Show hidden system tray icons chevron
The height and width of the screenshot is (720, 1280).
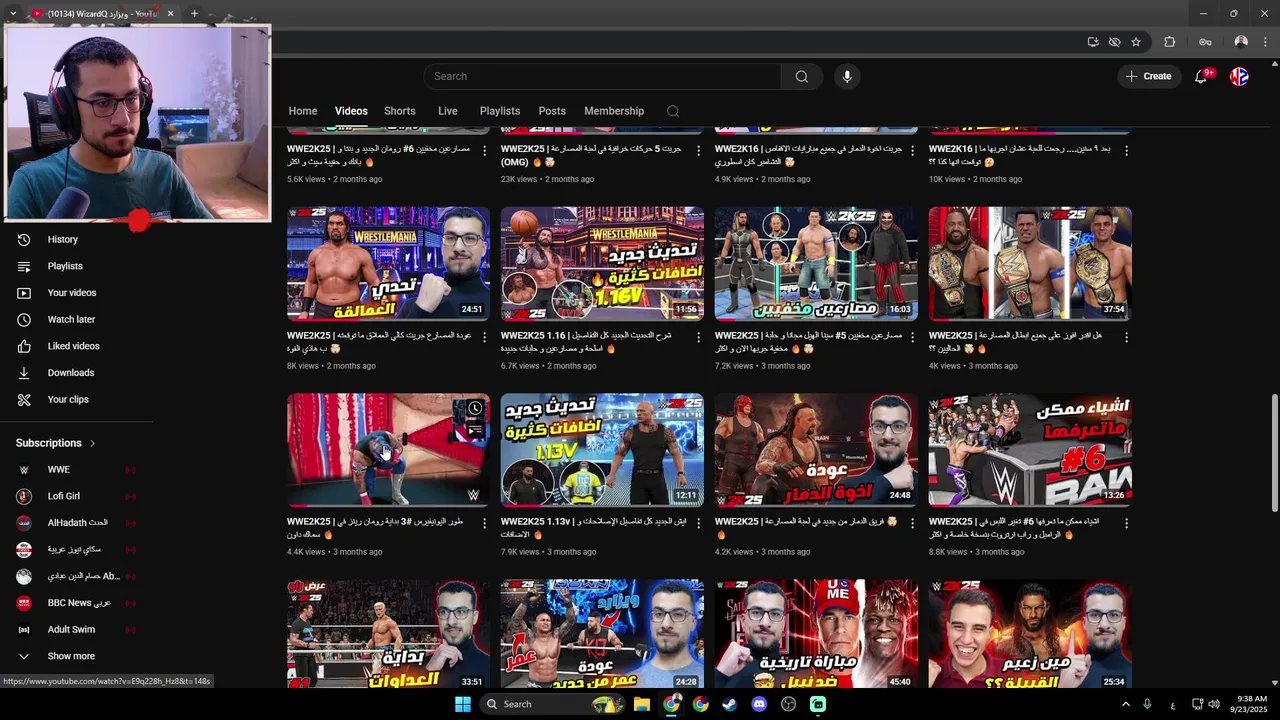[x=1125, y=704]
